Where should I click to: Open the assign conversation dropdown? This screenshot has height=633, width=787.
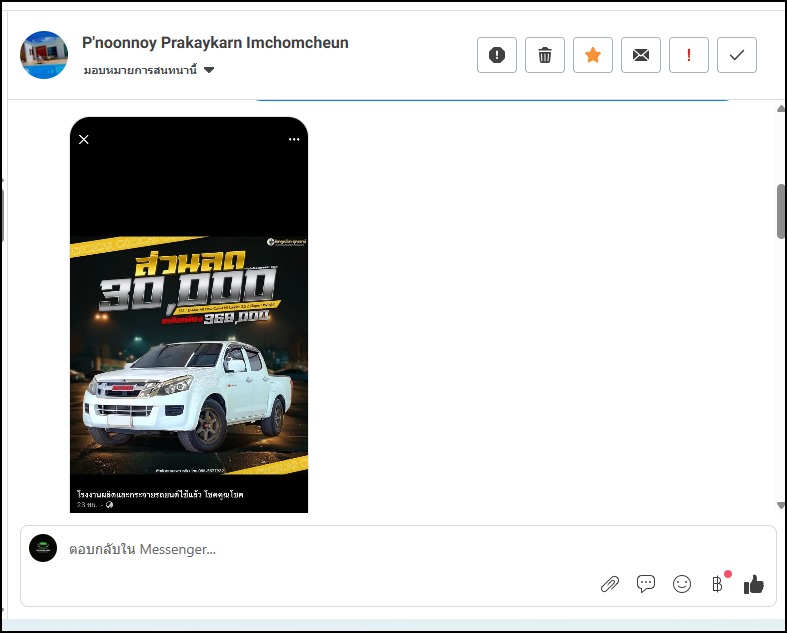pyautogui.click(x=149, y=70)
